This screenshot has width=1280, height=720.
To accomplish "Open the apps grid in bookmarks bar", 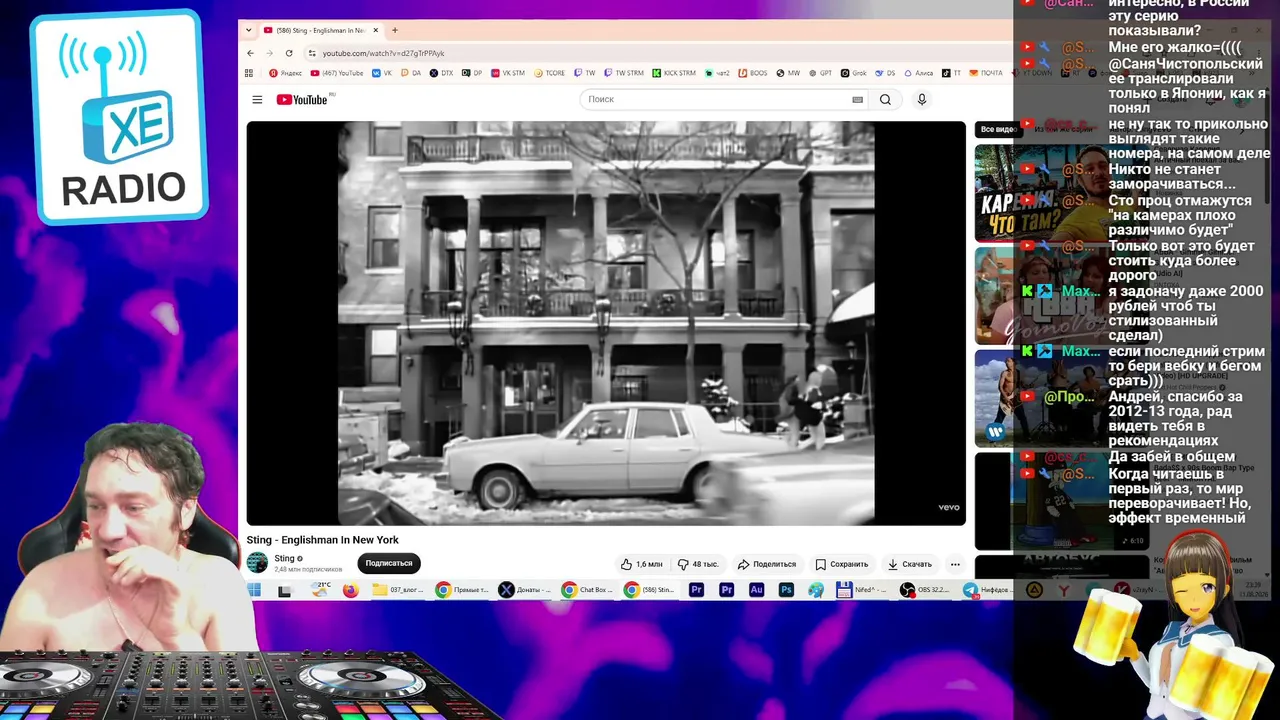I will point(250,73).
